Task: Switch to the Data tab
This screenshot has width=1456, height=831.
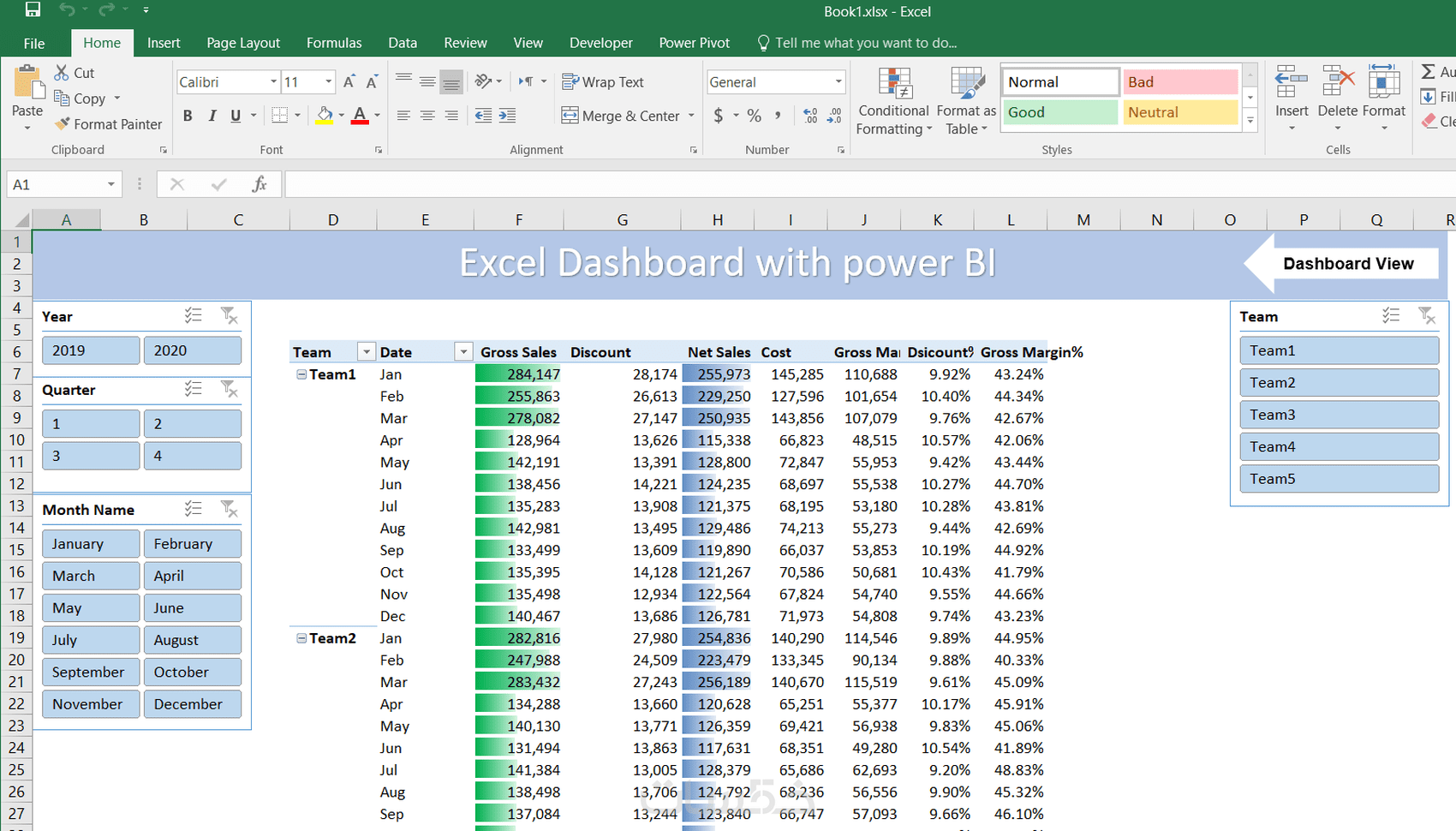Action: tap(403, 43)
